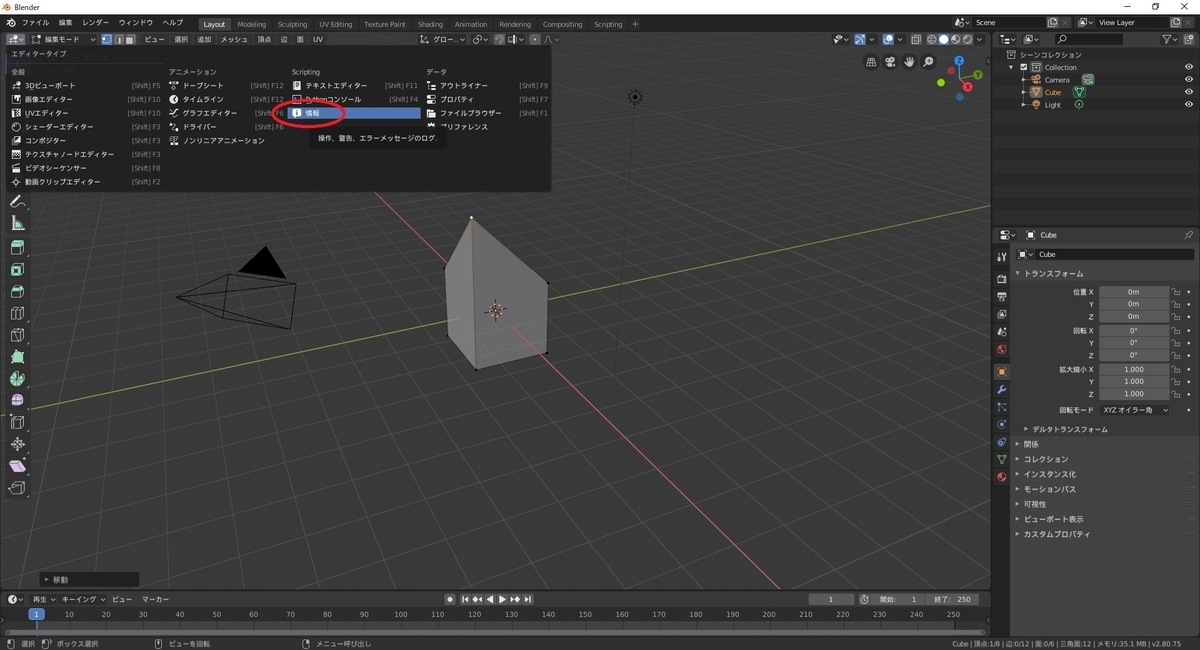Screen dimensions: 1200x650
Task: Select the Measure tool
Action: click(17, 223)
